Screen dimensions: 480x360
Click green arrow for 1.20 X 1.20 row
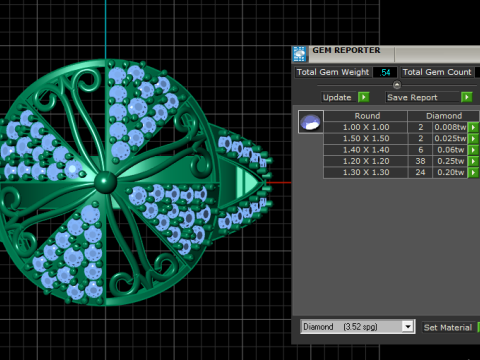click(473, 161)
